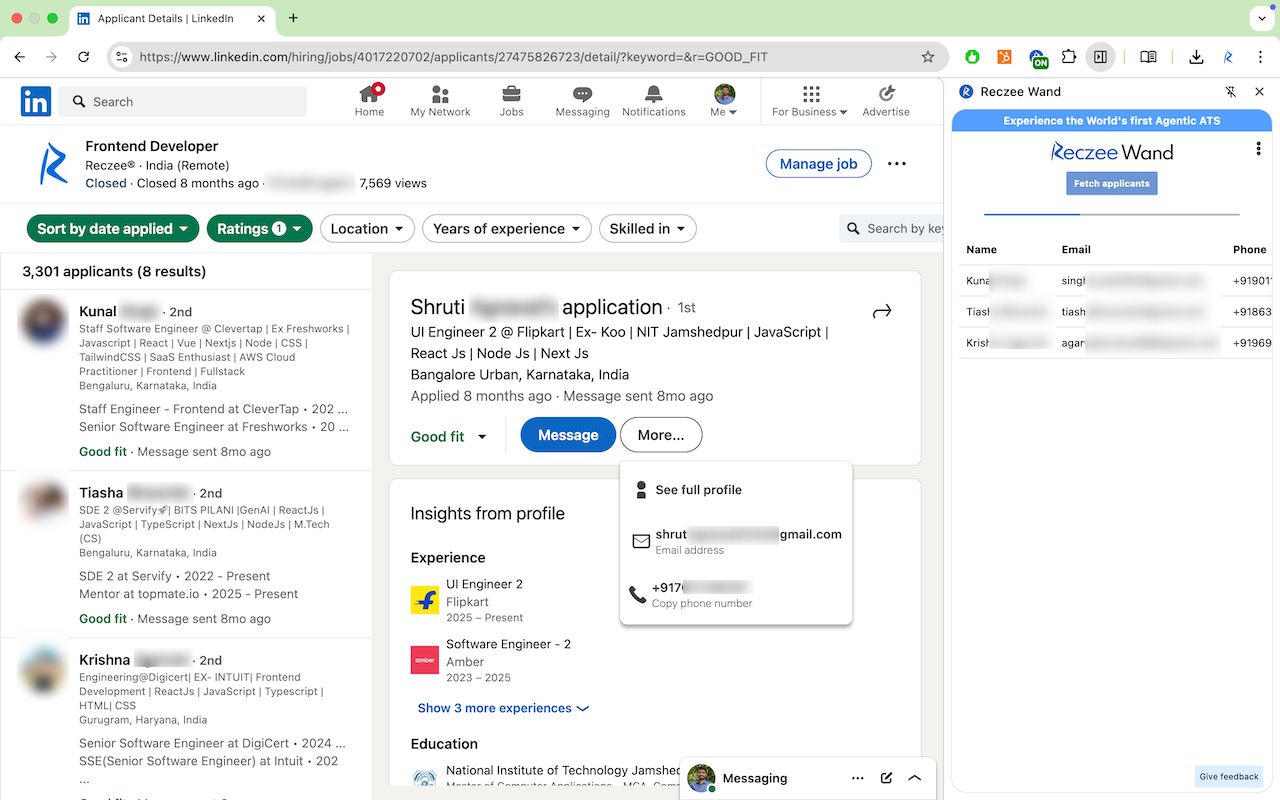Open the Sort by date applied dropdown

(113, 229)
